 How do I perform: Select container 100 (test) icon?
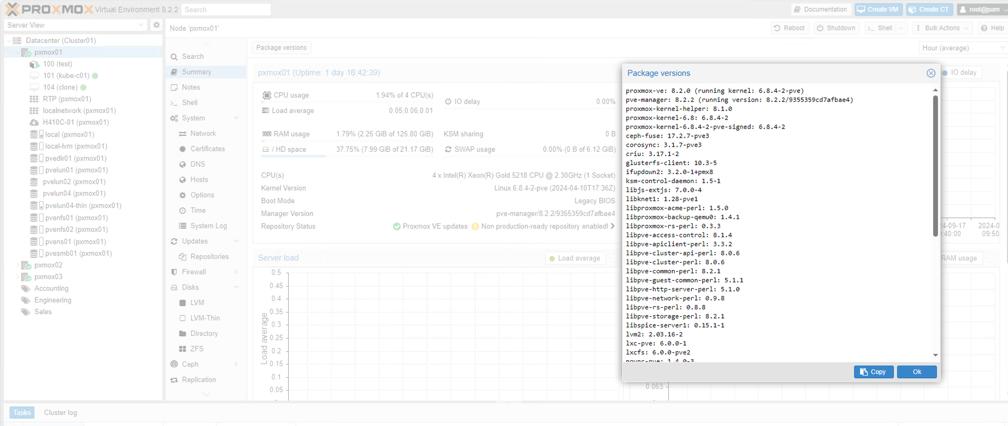[35, 64]
